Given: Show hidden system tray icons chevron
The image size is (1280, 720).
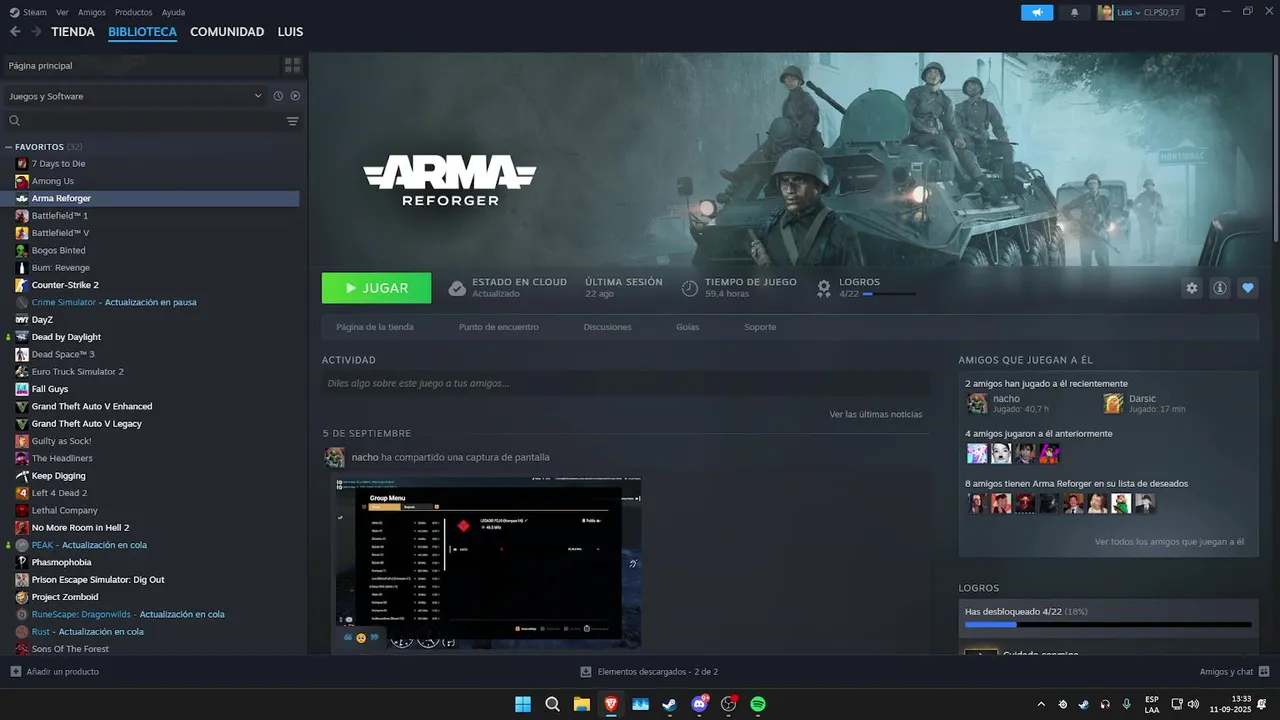Looking at the screenshot, I should coord(1040,704).
